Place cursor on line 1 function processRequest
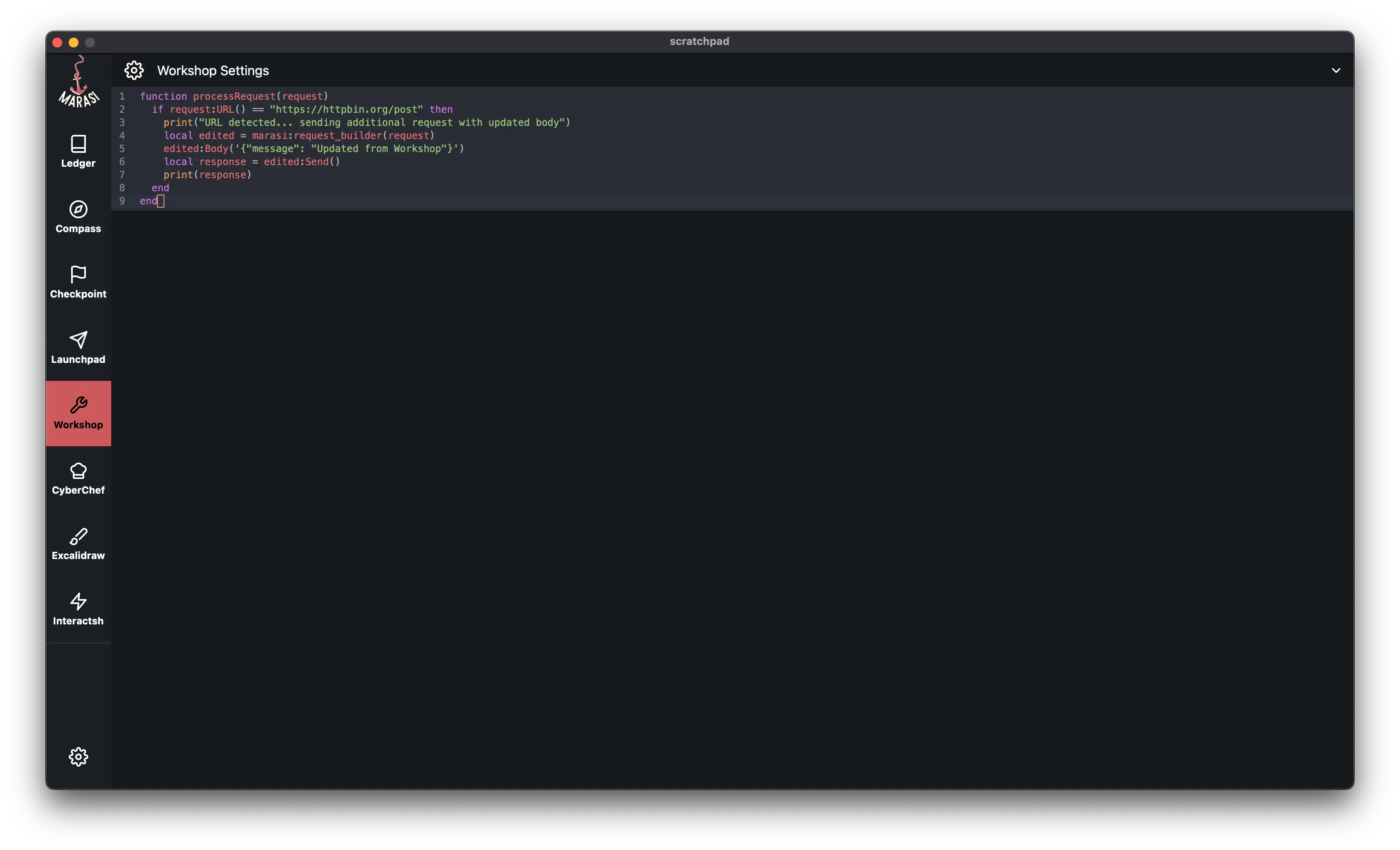1400x850 pixels. click(234, 96)
